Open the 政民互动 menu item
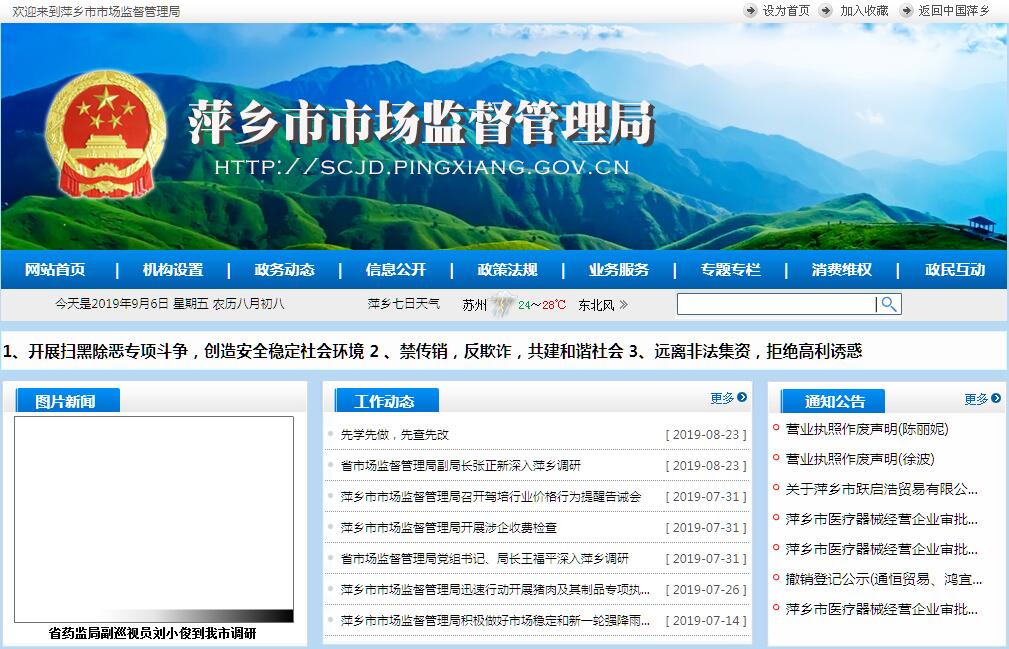 (x=955, y=270)
